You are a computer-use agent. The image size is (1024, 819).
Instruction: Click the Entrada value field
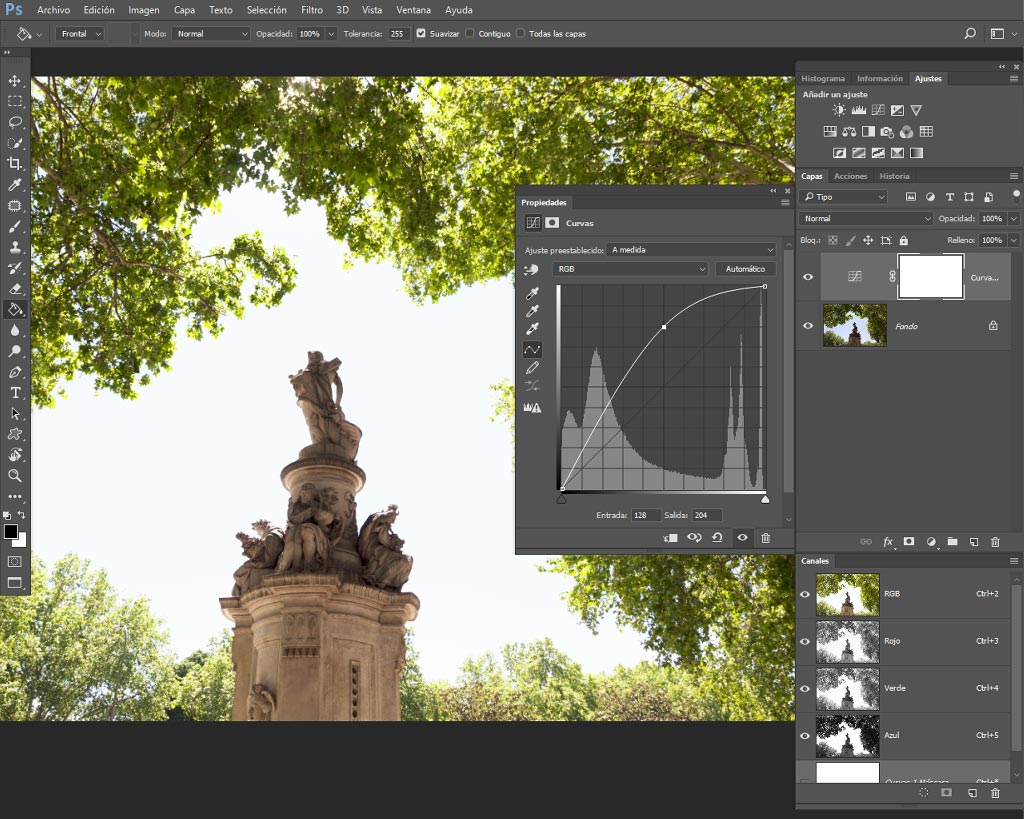point(645,515)
